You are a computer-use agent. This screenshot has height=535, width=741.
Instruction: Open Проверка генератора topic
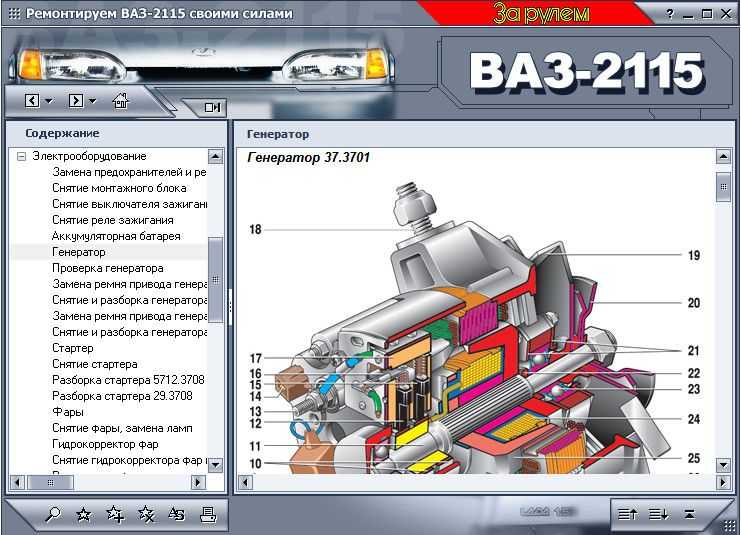108,268
